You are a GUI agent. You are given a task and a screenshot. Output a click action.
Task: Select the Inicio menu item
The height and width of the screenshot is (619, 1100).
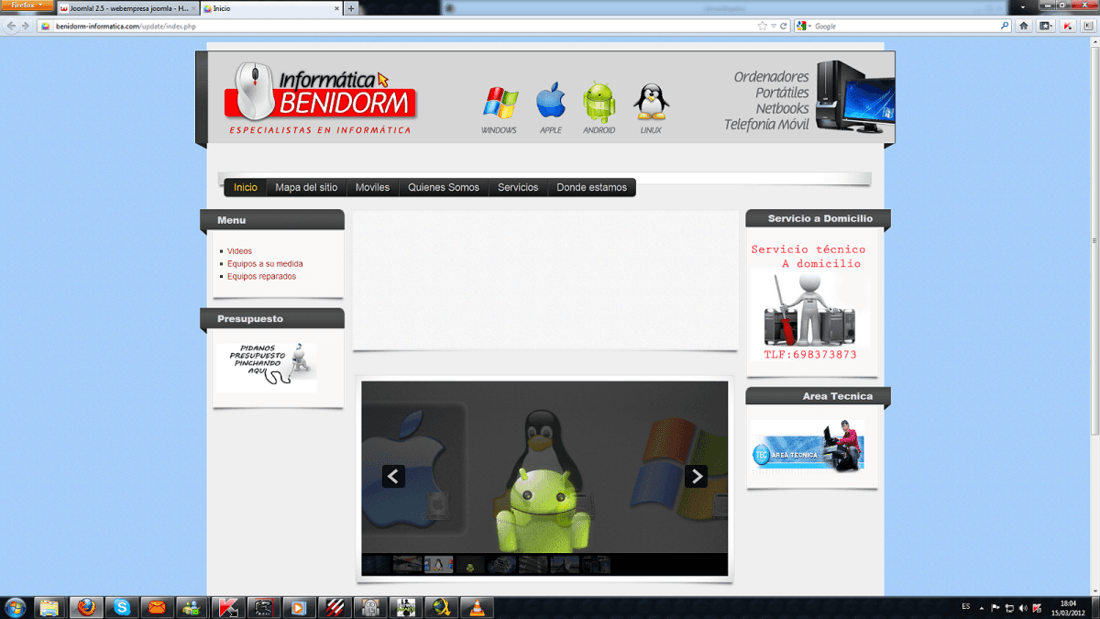245,187
